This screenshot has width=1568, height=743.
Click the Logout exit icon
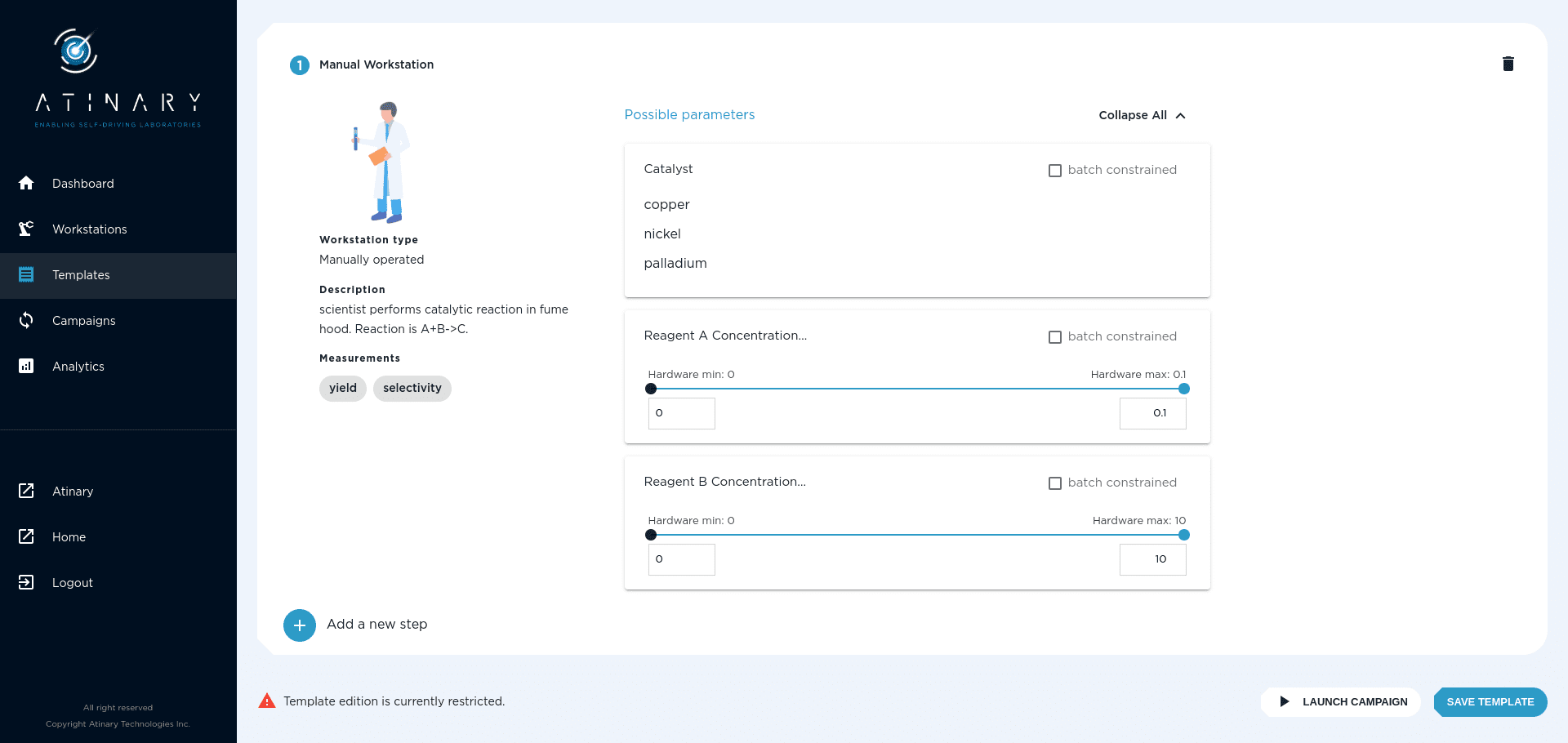pos(26,582)
